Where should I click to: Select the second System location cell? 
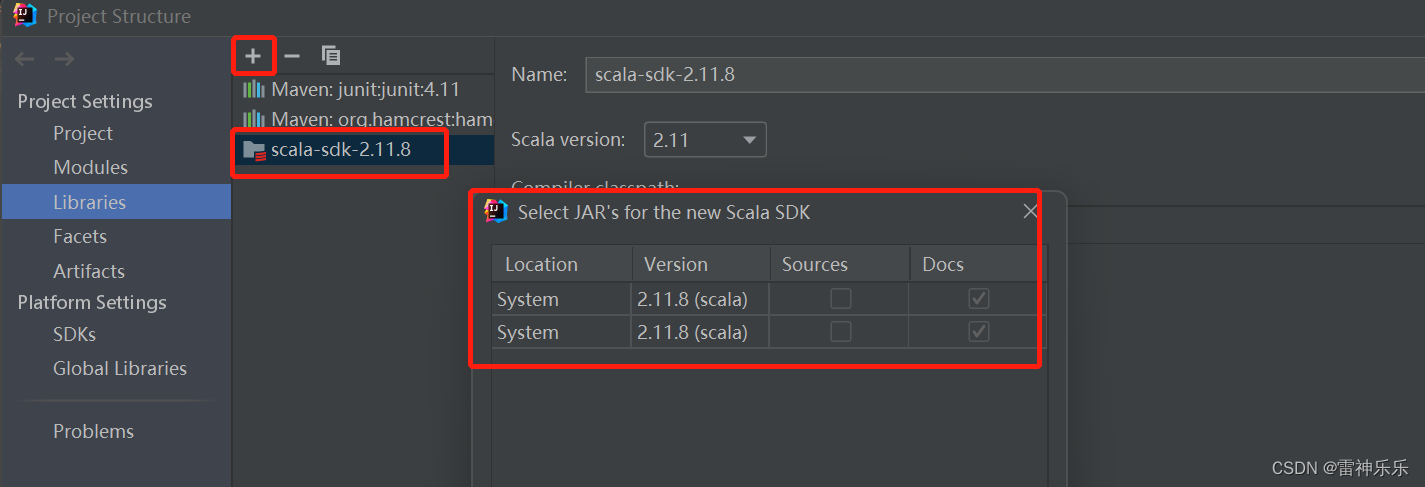click(561, 332)
